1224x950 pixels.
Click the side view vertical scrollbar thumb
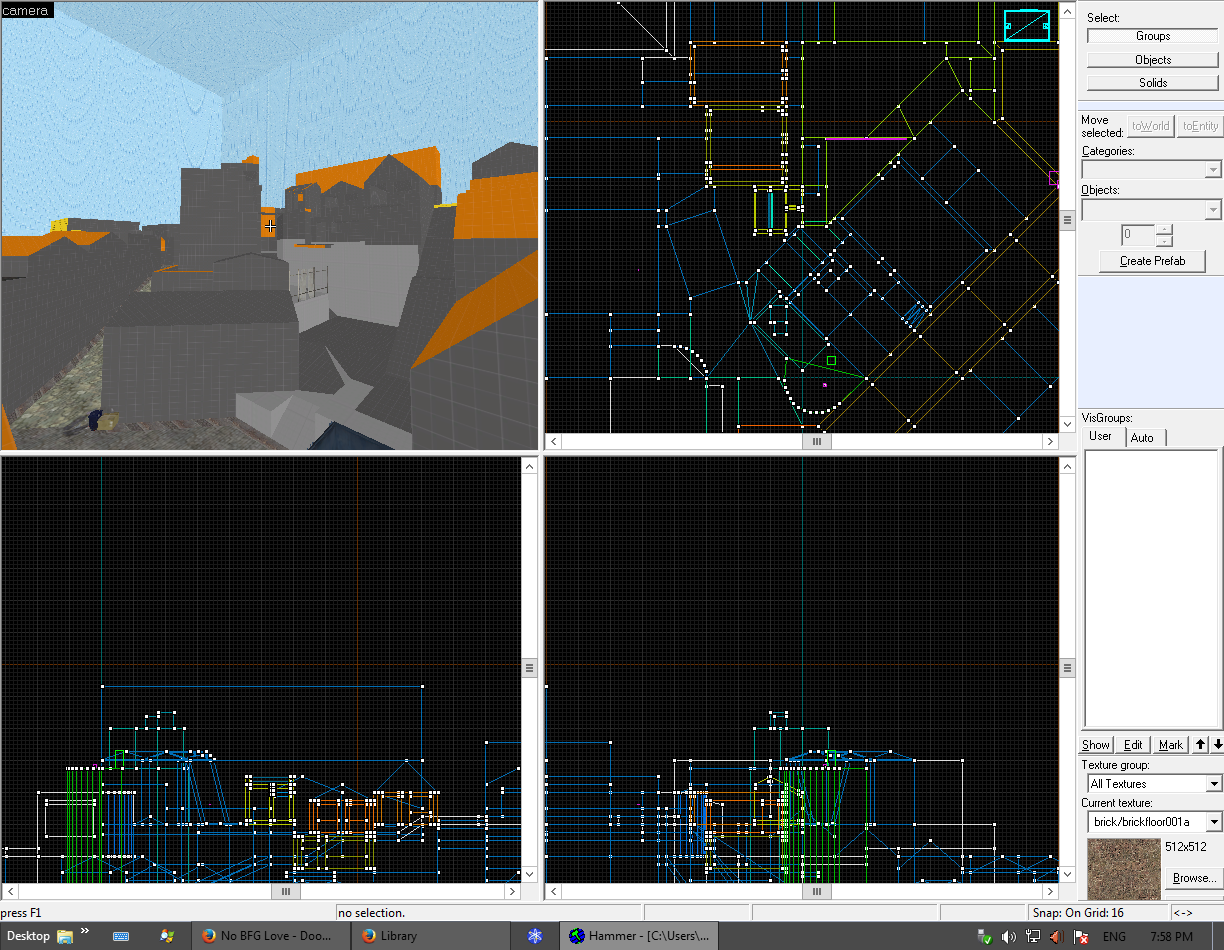click(1067, 668)
